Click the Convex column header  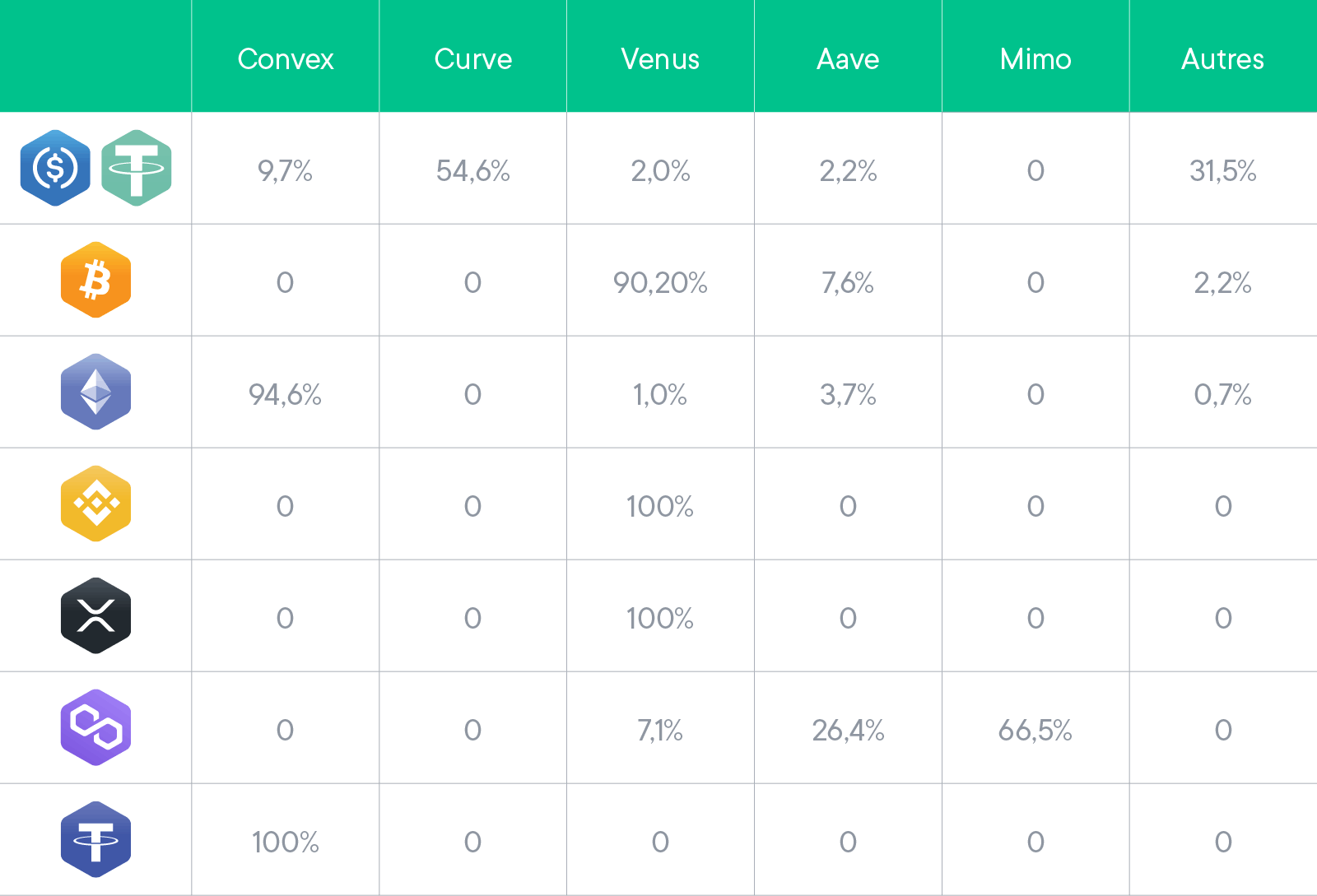tap(286, 59)
